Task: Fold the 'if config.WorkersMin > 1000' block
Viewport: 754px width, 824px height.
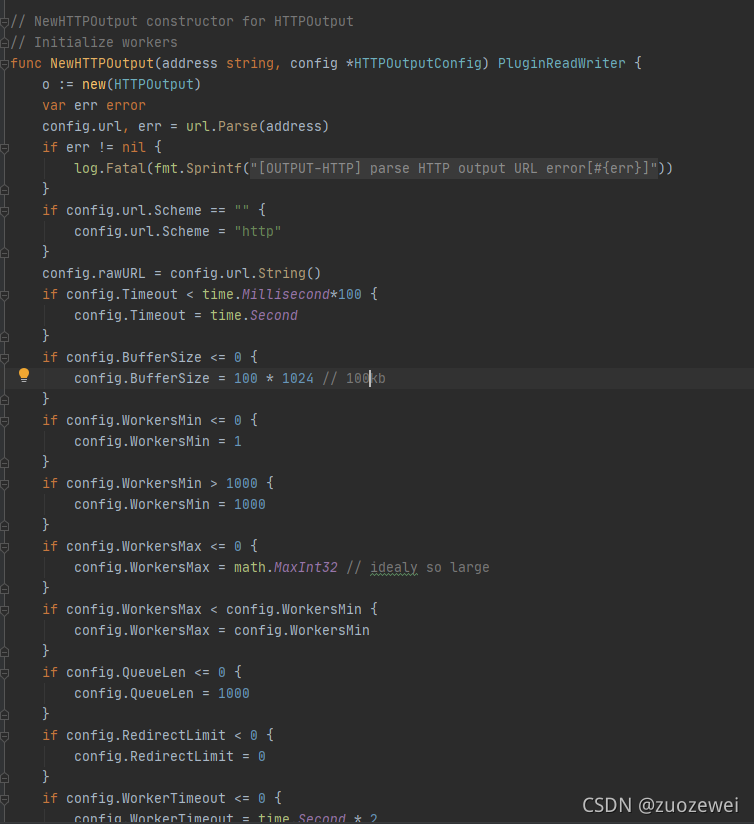Action: pos(4,485)
